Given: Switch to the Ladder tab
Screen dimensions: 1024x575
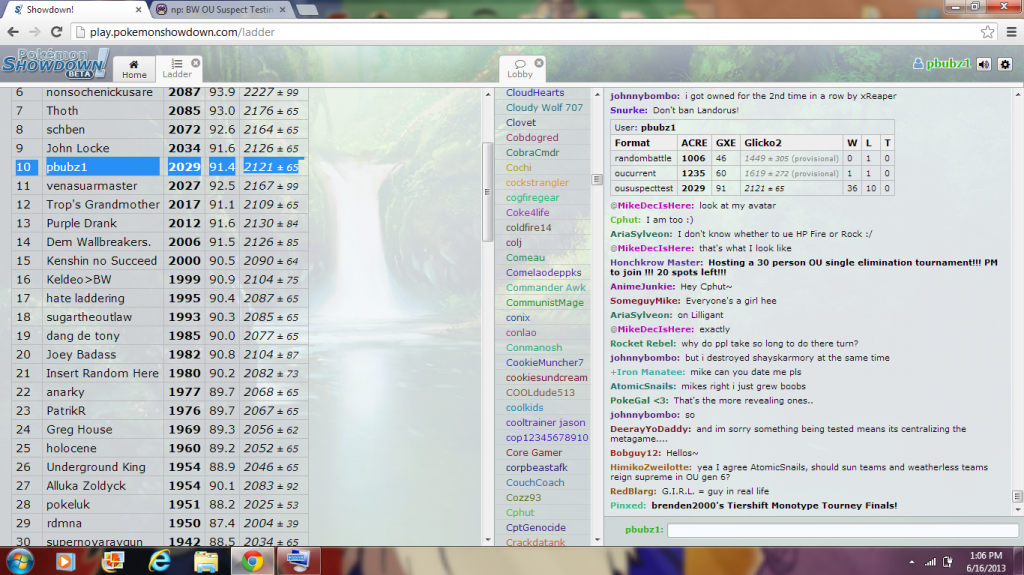Looking at the screenshot, I should tap(177, 69).
